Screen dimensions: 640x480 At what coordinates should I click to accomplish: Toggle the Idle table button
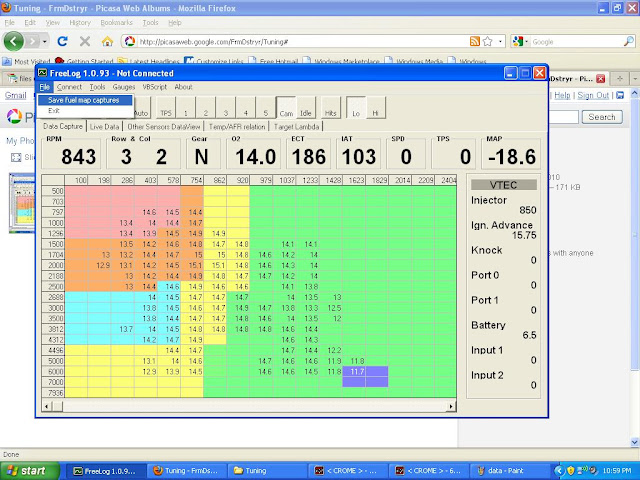(x=308, y=113)
